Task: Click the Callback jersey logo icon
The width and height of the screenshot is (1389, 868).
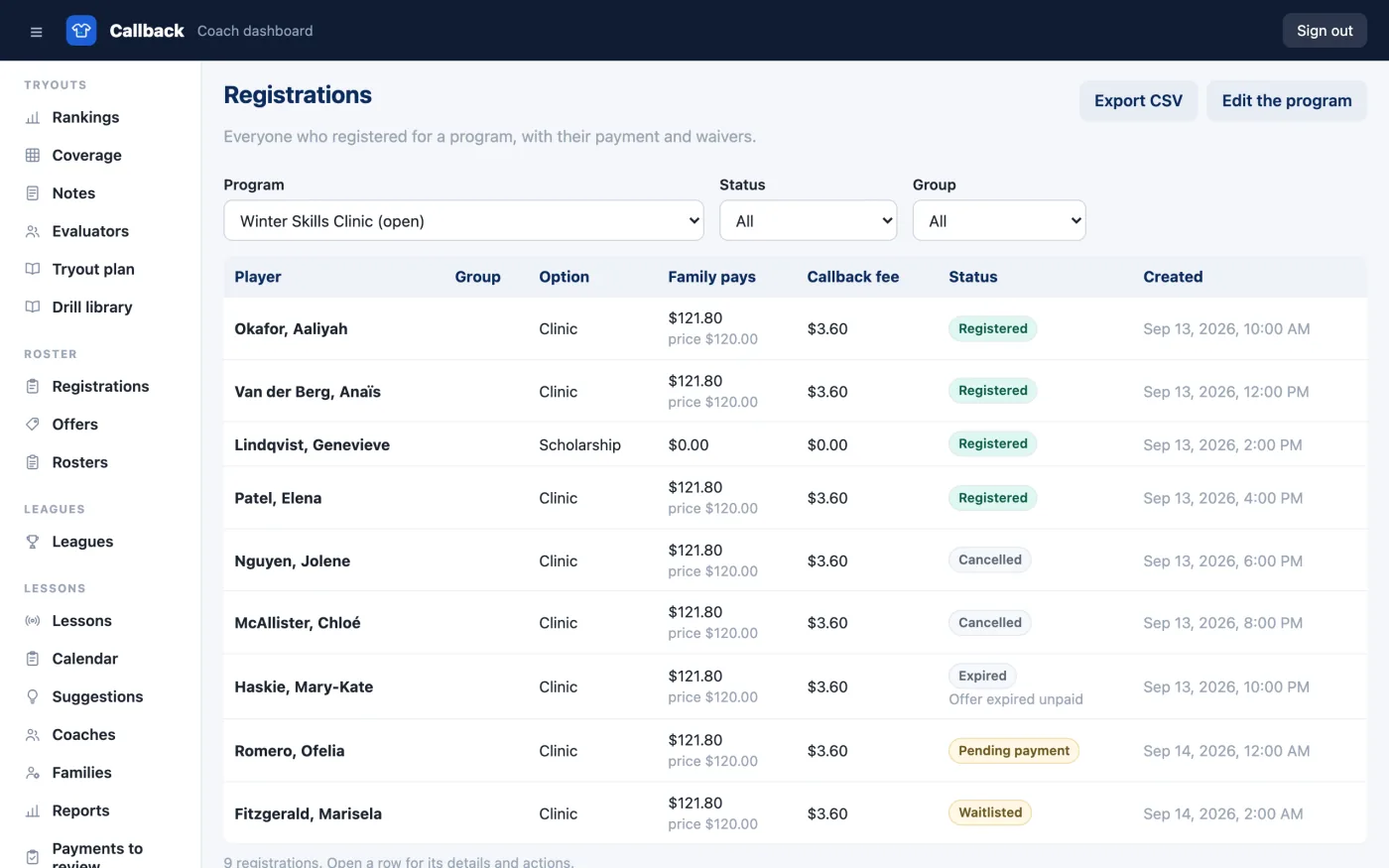Action: (x=81, y=31)
